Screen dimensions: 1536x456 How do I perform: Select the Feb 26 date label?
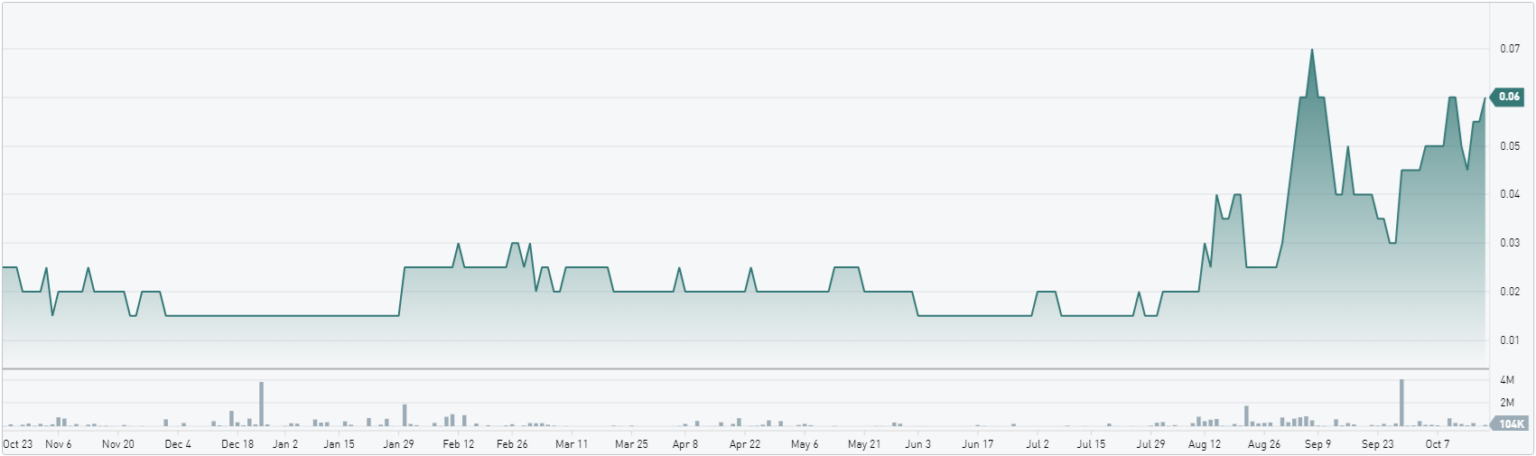512,442
